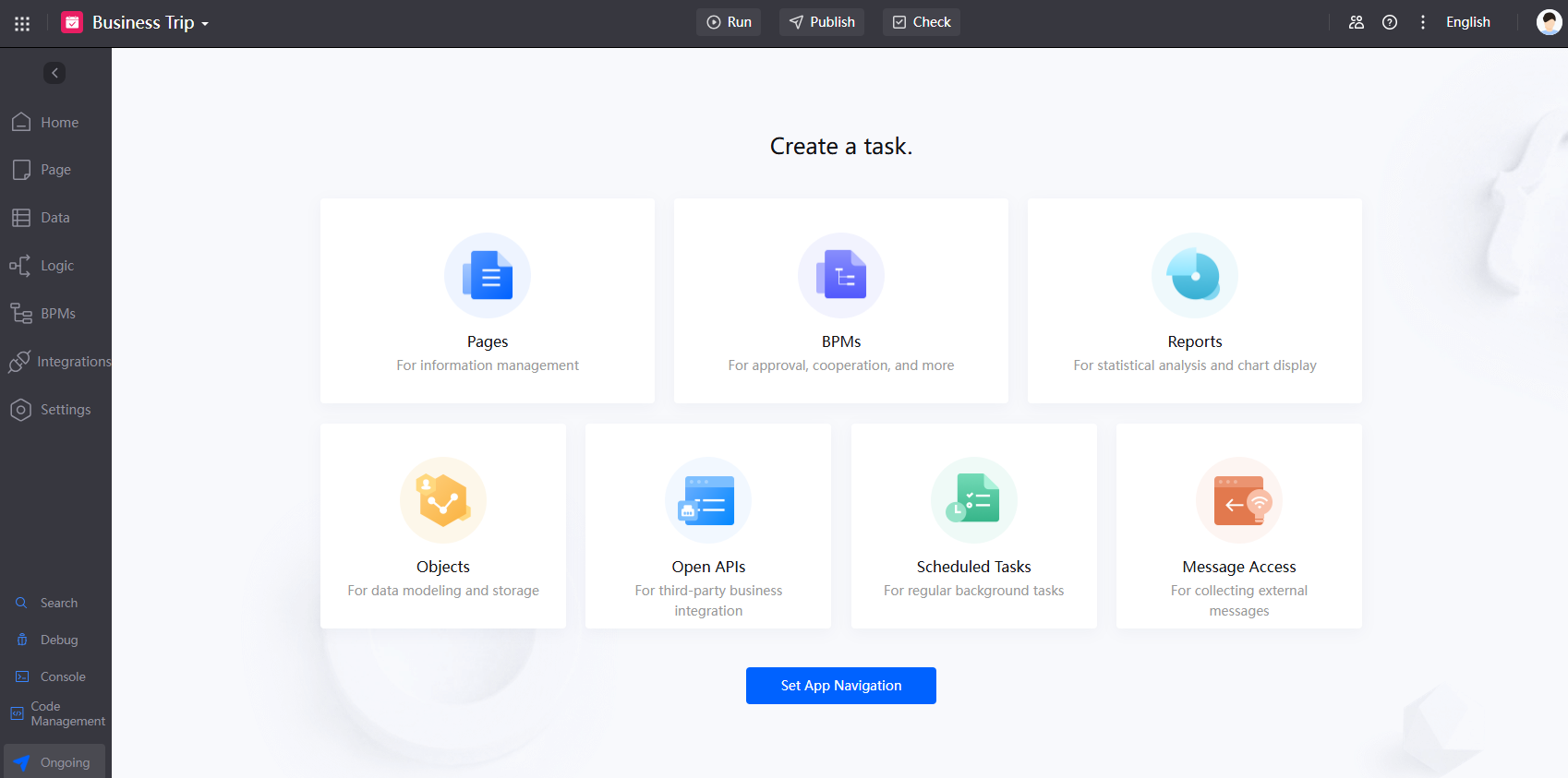Open the help question mark icon
Image resolution: width=1568 pixels, height=778 pixels.
point(1389,22)
